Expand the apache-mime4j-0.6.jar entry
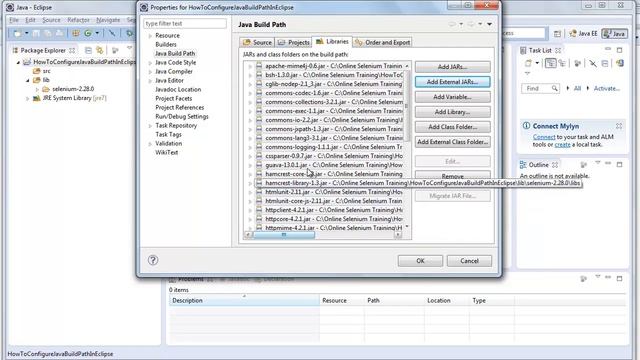640x360 pixels. click(x=250, y=66)
